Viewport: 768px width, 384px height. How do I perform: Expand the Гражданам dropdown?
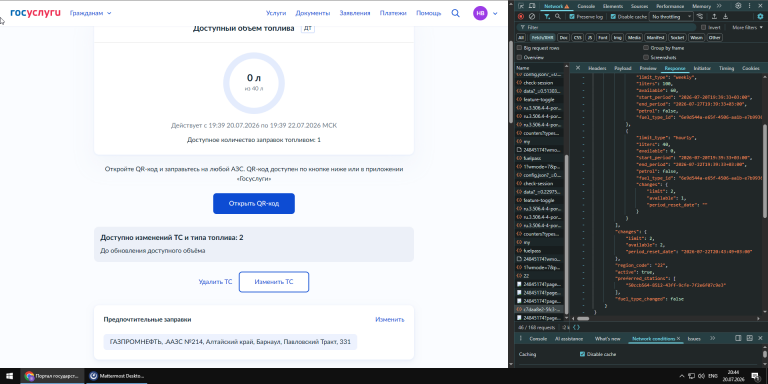click(91, 13)
